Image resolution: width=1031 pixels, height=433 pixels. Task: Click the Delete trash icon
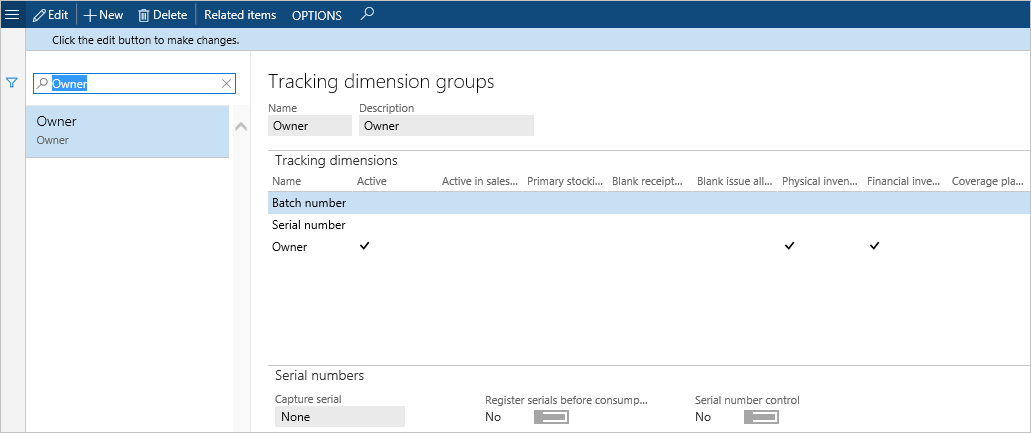tap(144, 15)
